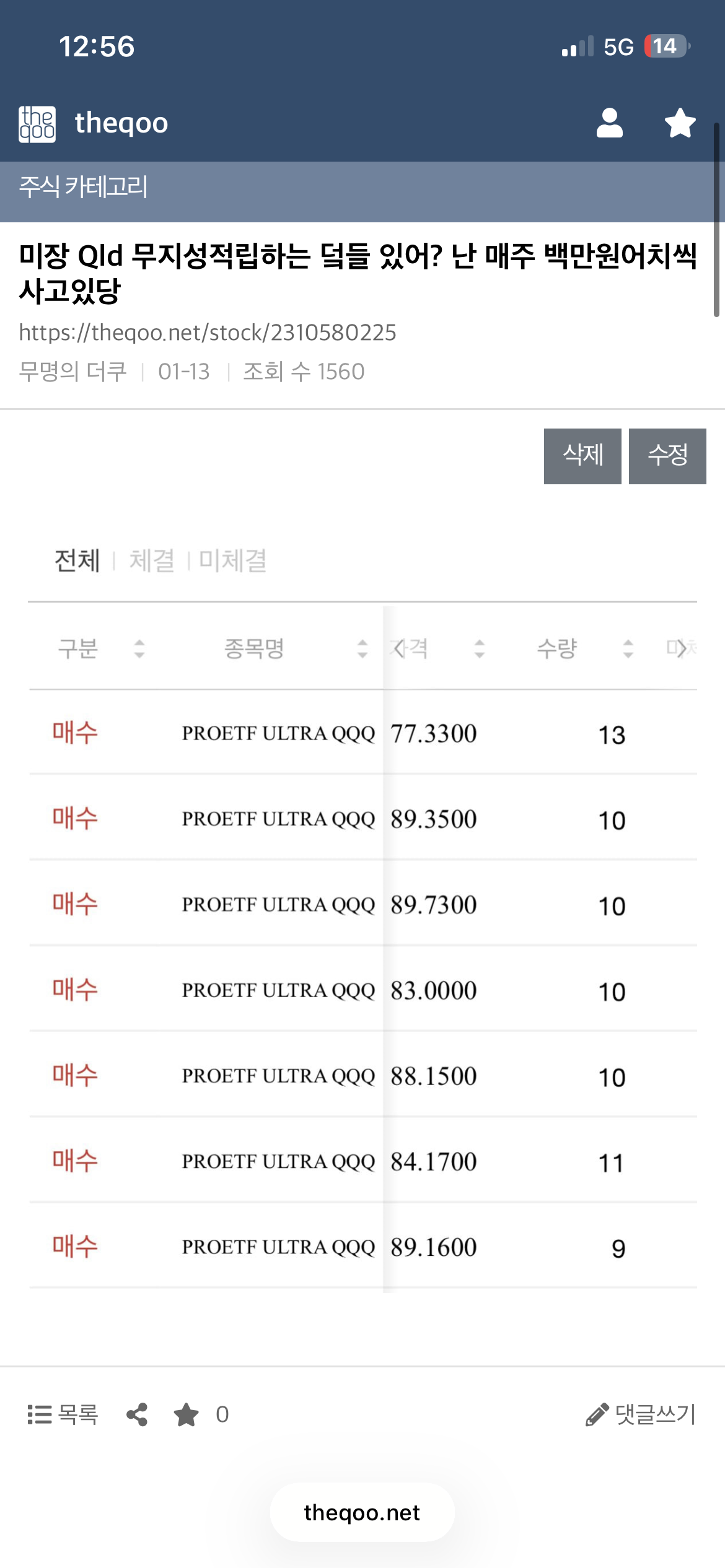The height and width of the screenshot is (1568, 725).
Task: Sort the table by 수량 column arrows
Action: [628, 648]
